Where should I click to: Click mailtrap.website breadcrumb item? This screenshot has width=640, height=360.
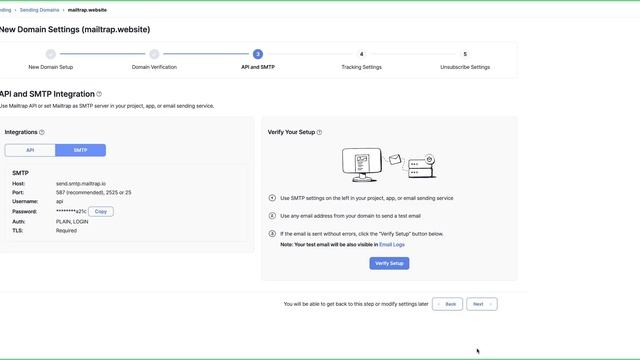87,10
